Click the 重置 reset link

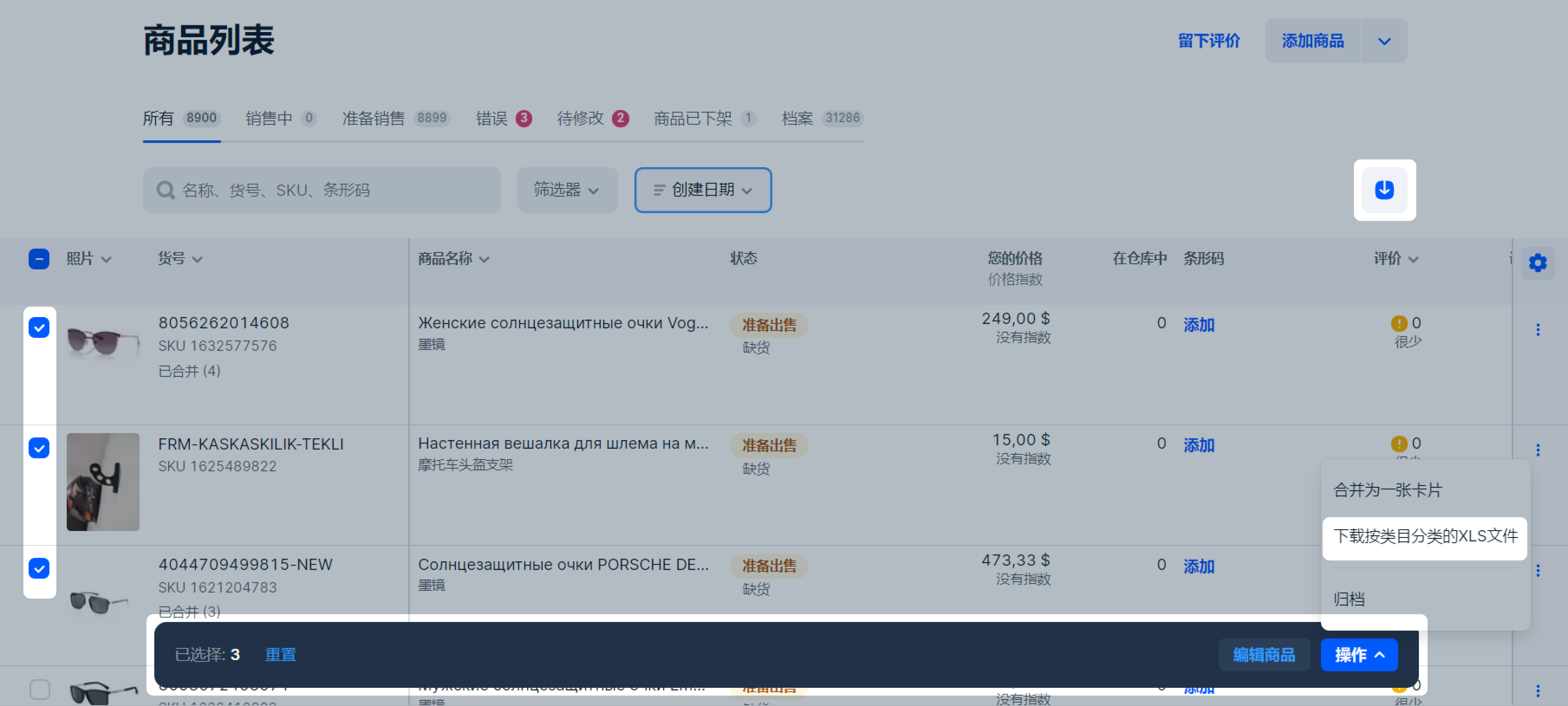[x=281, y=655]
